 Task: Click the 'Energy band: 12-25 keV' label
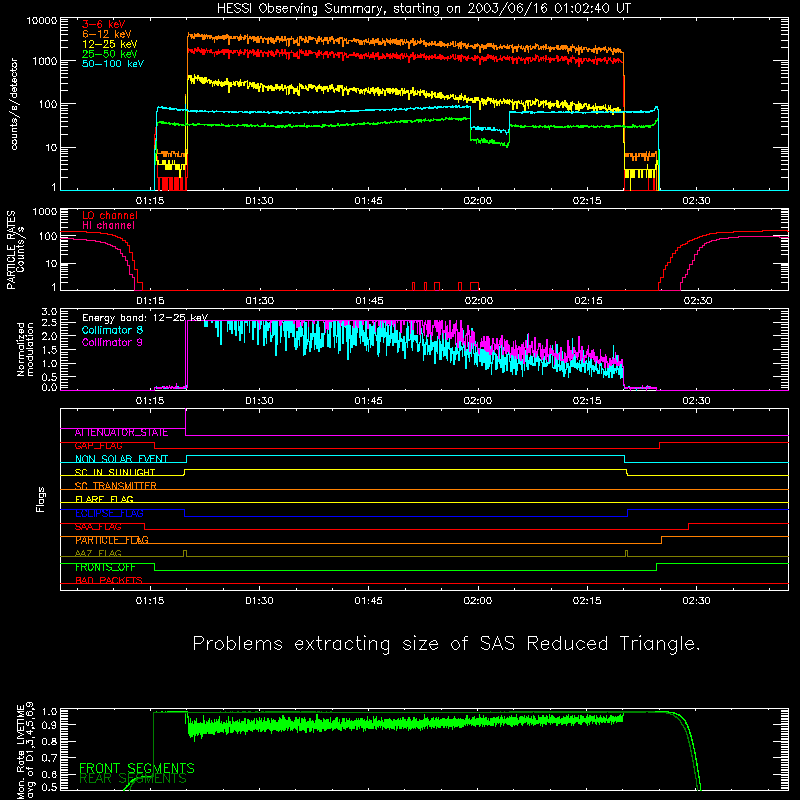(145, 318)
